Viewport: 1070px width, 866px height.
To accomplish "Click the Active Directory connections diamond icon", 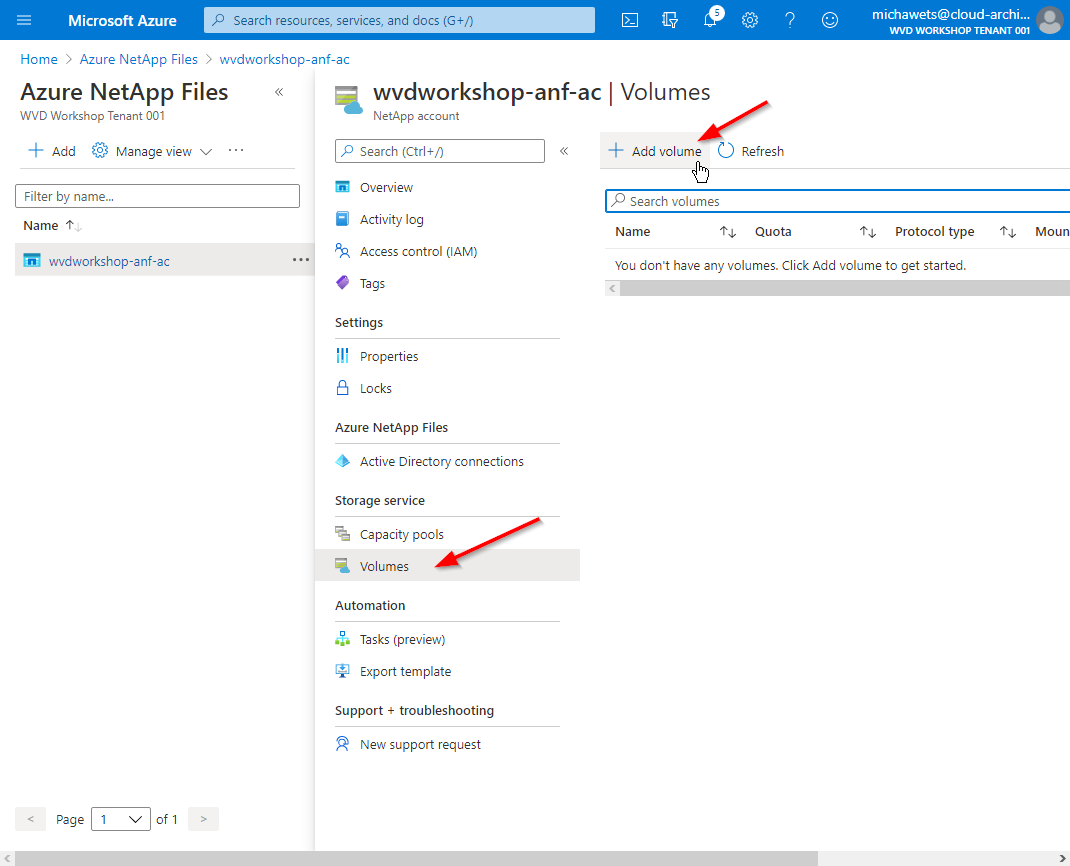I will (x=343, y=461).
